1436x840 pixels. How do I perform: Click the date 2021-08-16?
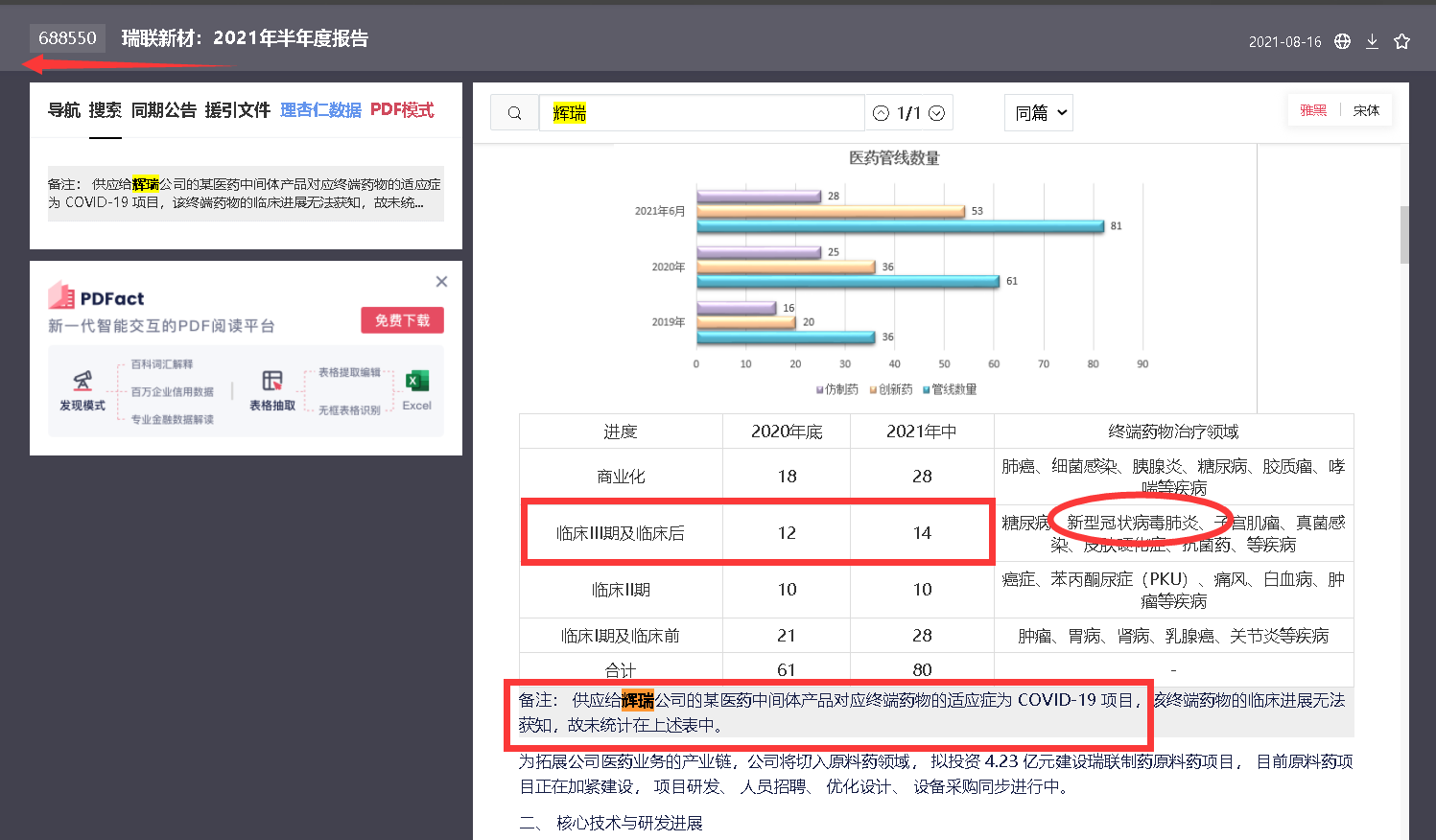pos(1284,42)
